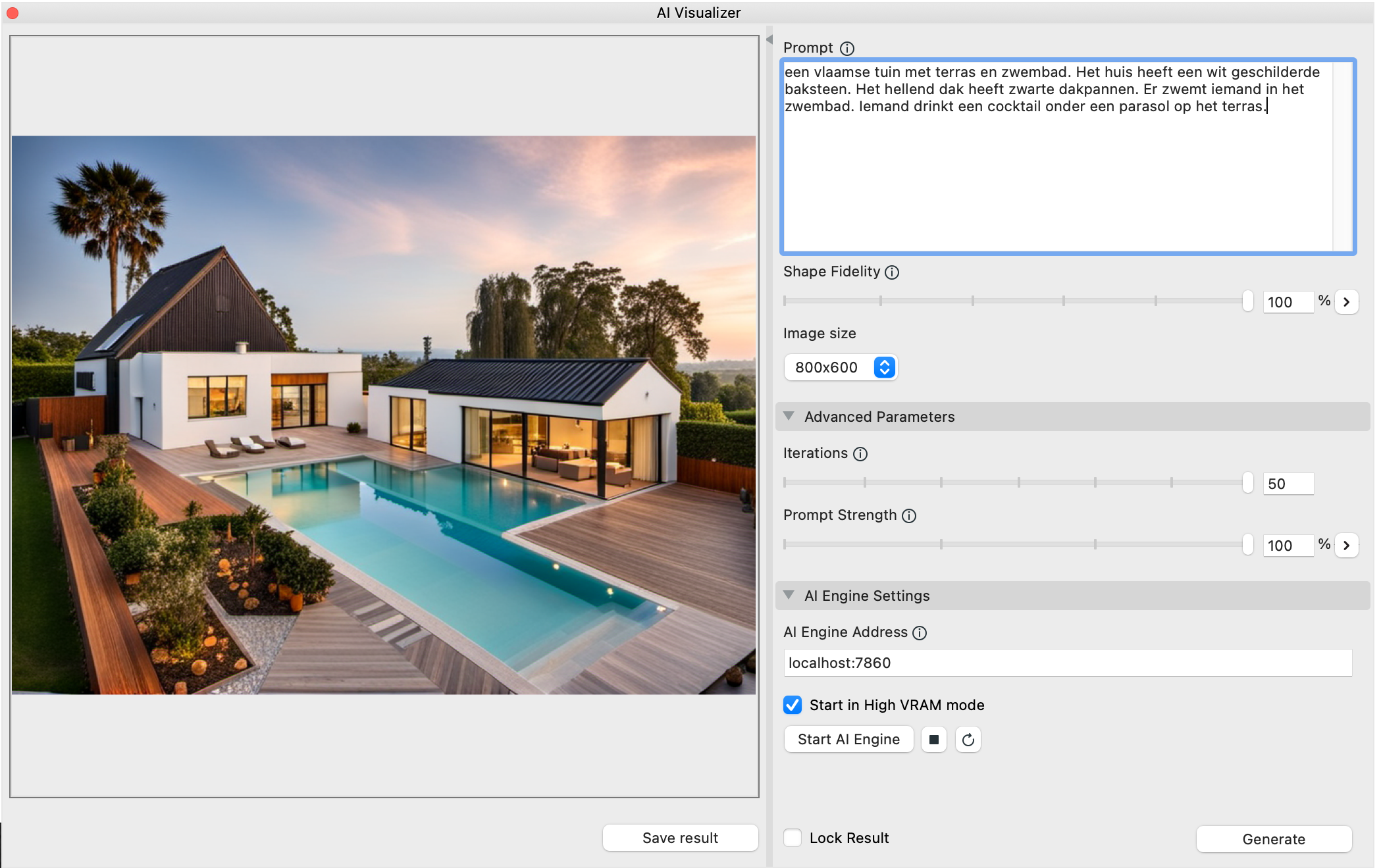Click the Shape Fidelity percent arrow button
1381x868 pixels.
pos(1347,302)
